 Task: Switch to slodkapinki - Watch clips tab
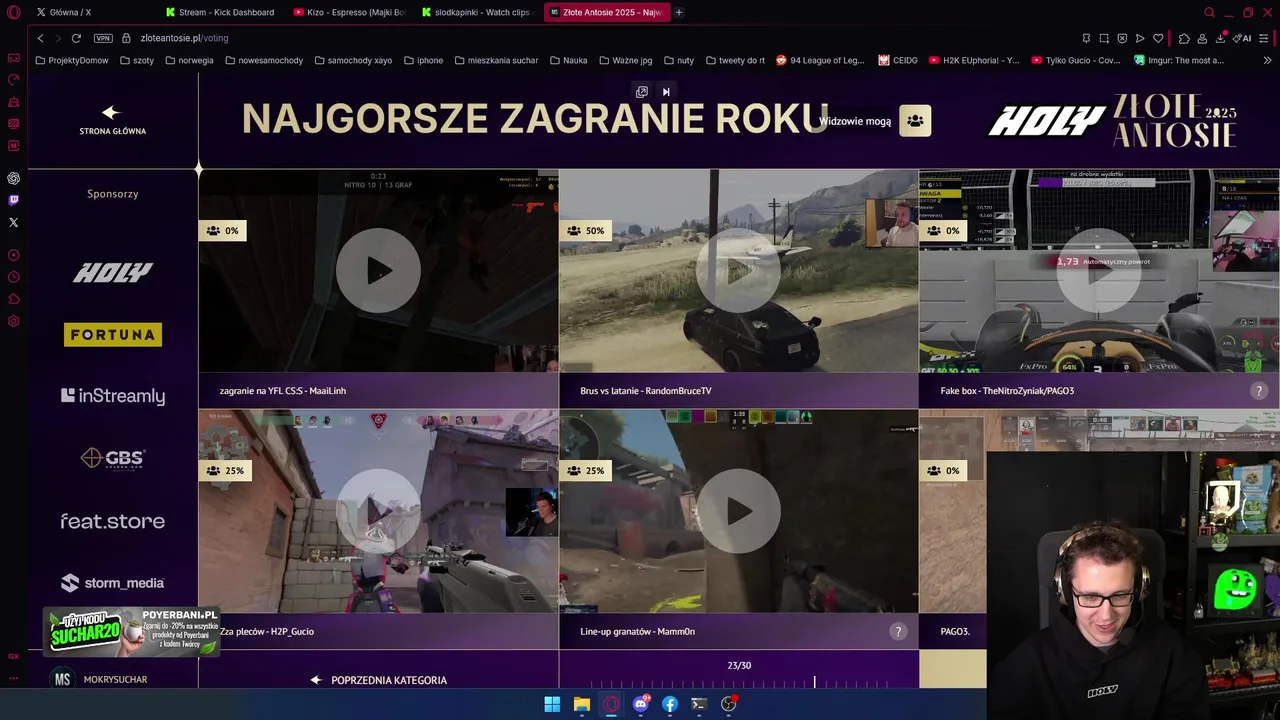[x=478, y=12]
